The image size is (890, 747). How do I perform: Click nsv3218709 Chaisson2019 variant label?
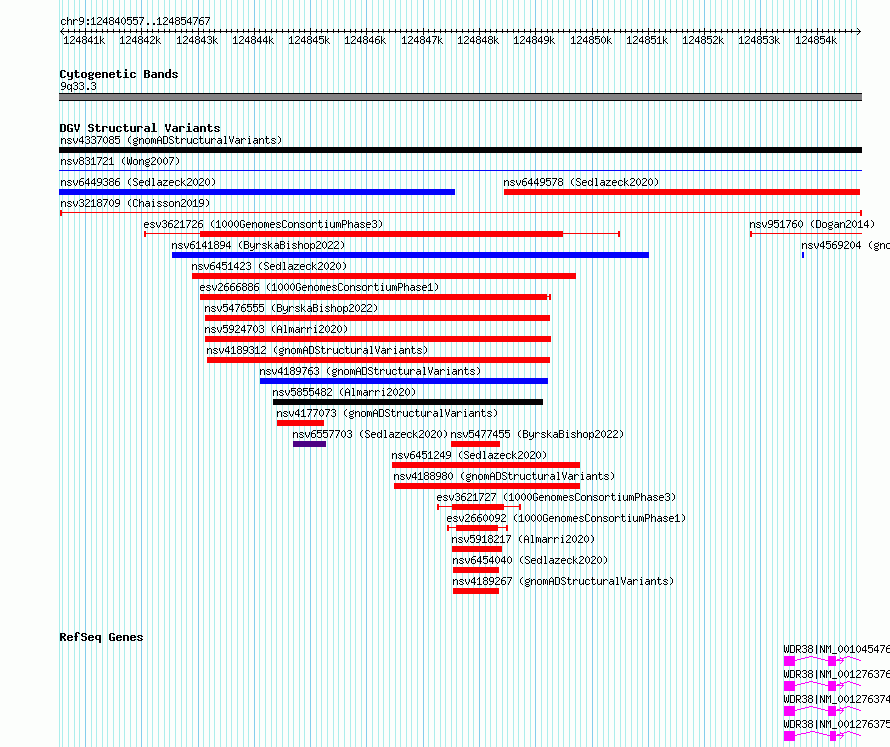tap(135, 203)
